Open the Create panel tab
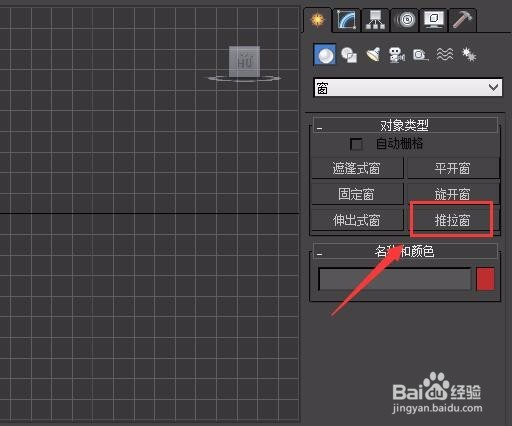 click(318, 20)
